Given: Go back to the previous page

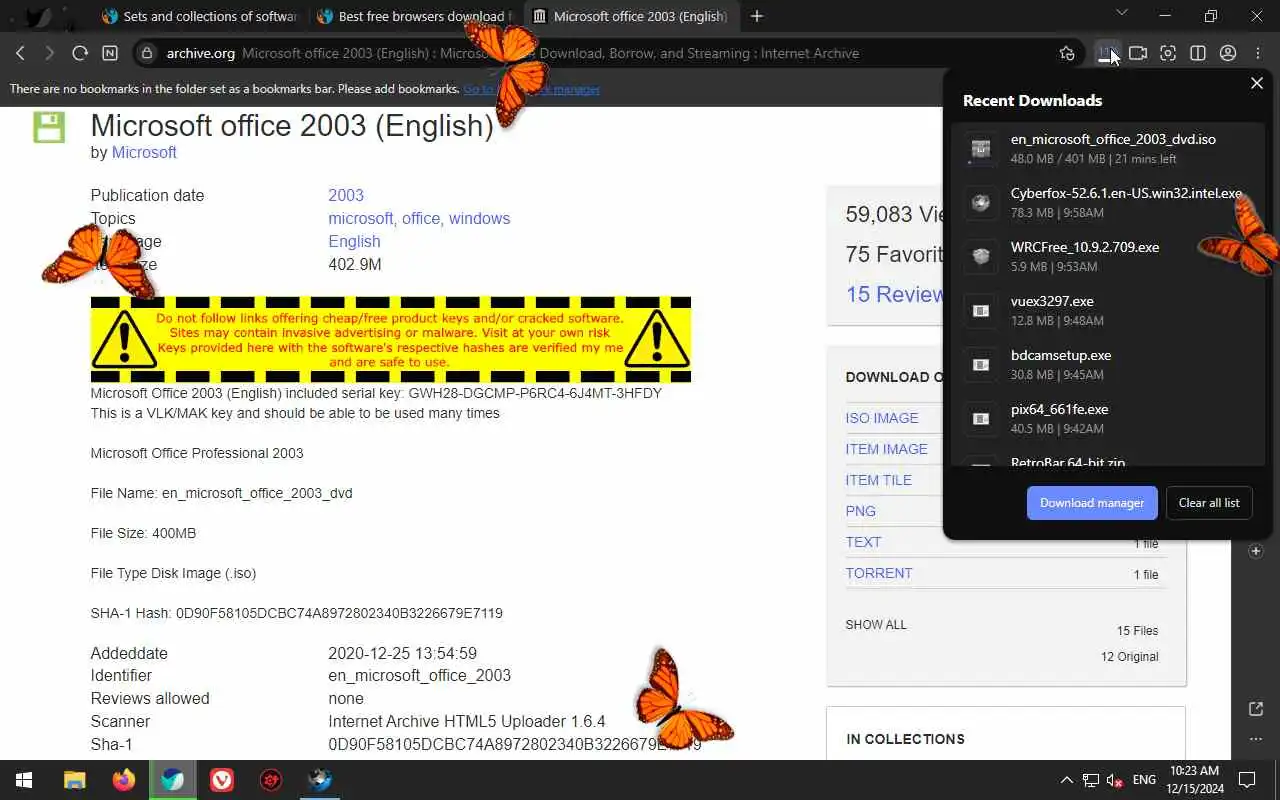Looking at the screenshot, I should pos(21,53).
